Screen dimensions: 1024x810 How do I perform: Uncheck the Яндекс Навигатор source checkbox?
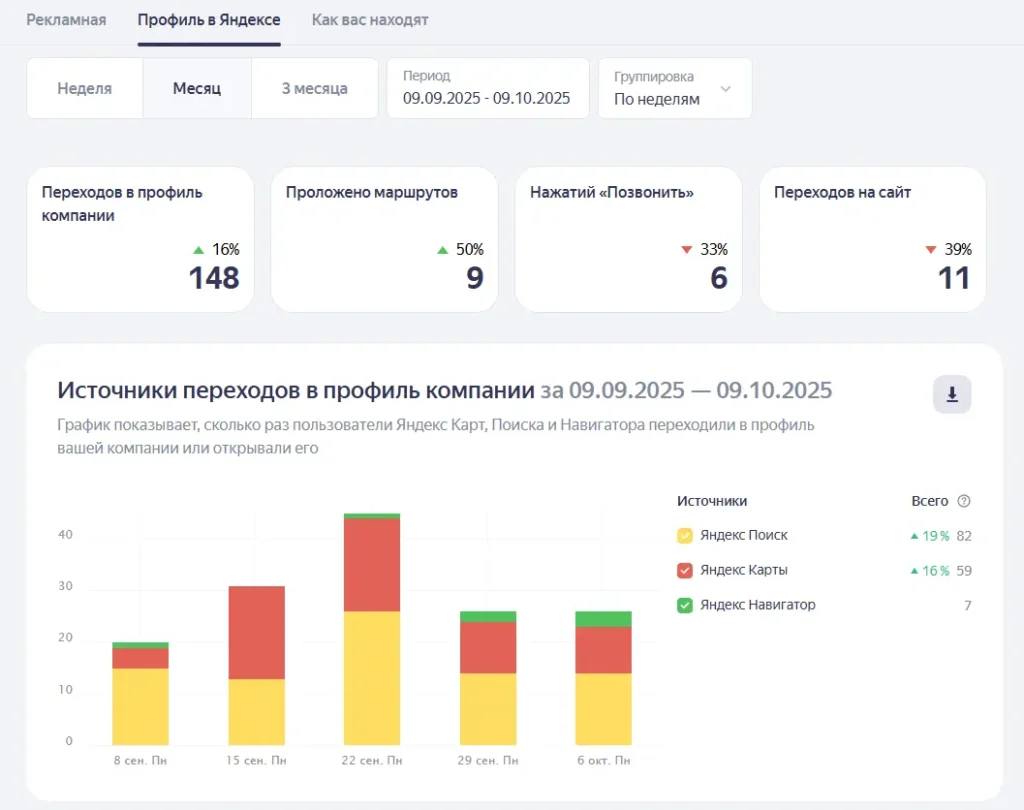[x=685, y=605]
